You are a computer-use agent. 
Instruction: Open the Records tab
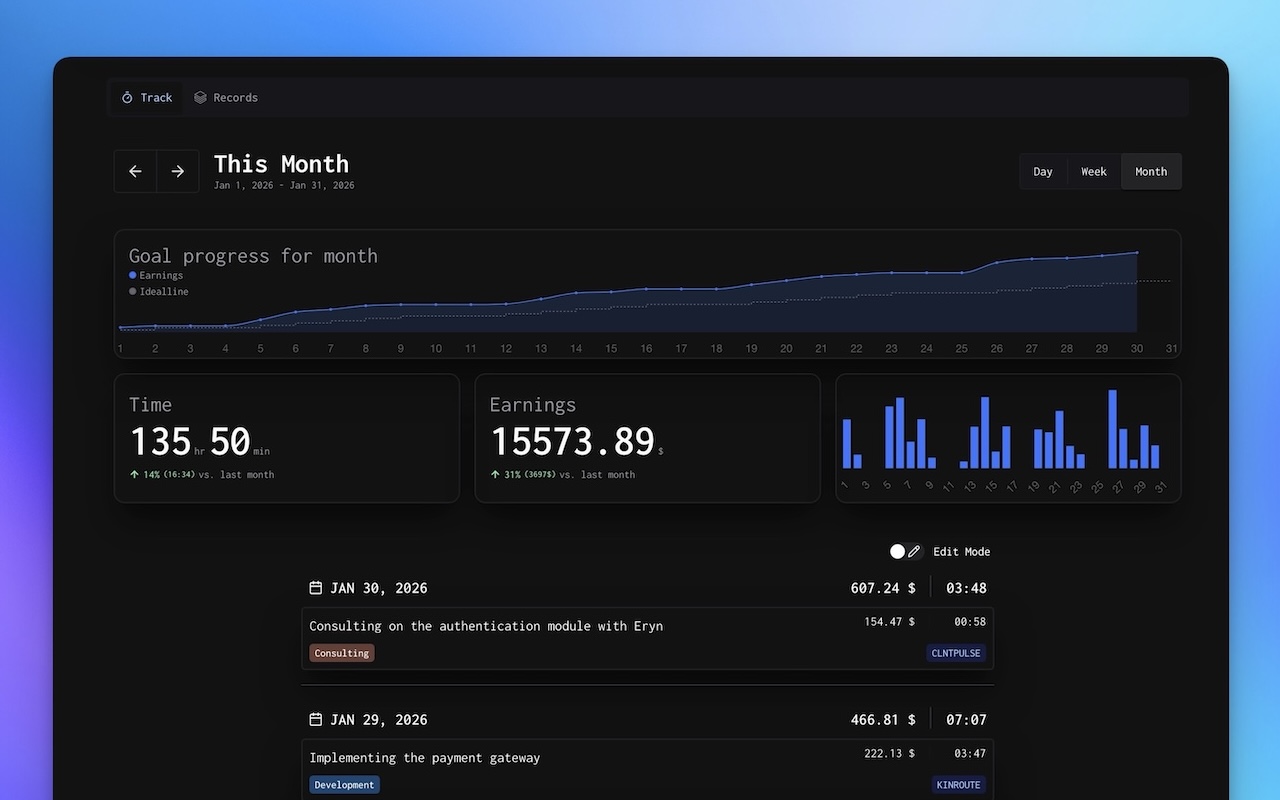[226, 98]
